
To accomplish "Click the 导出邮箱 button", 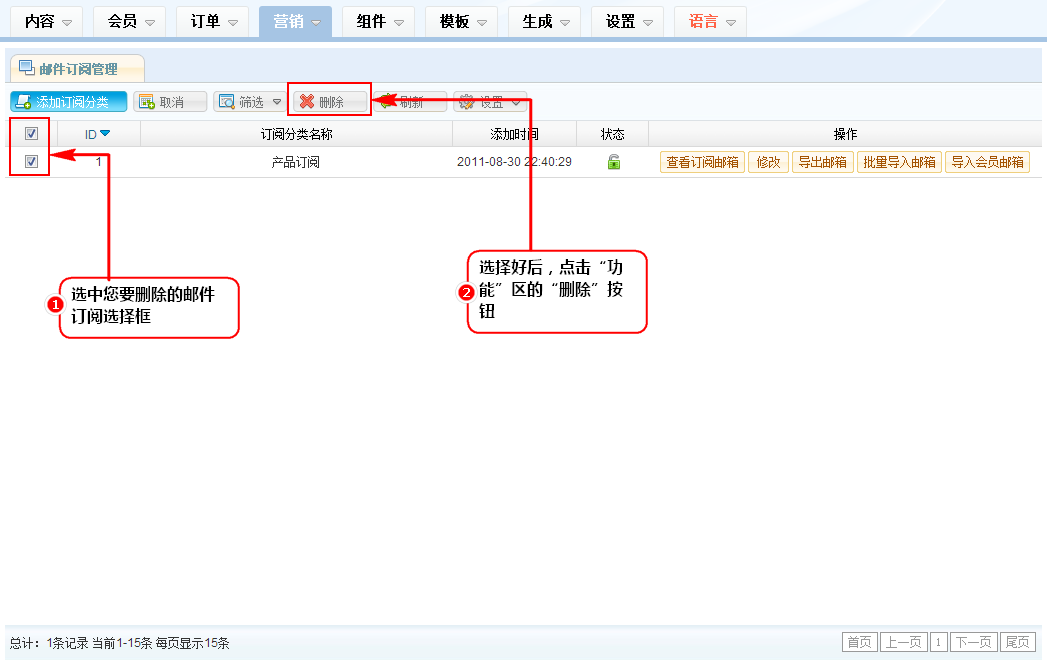I will [822, 162].
